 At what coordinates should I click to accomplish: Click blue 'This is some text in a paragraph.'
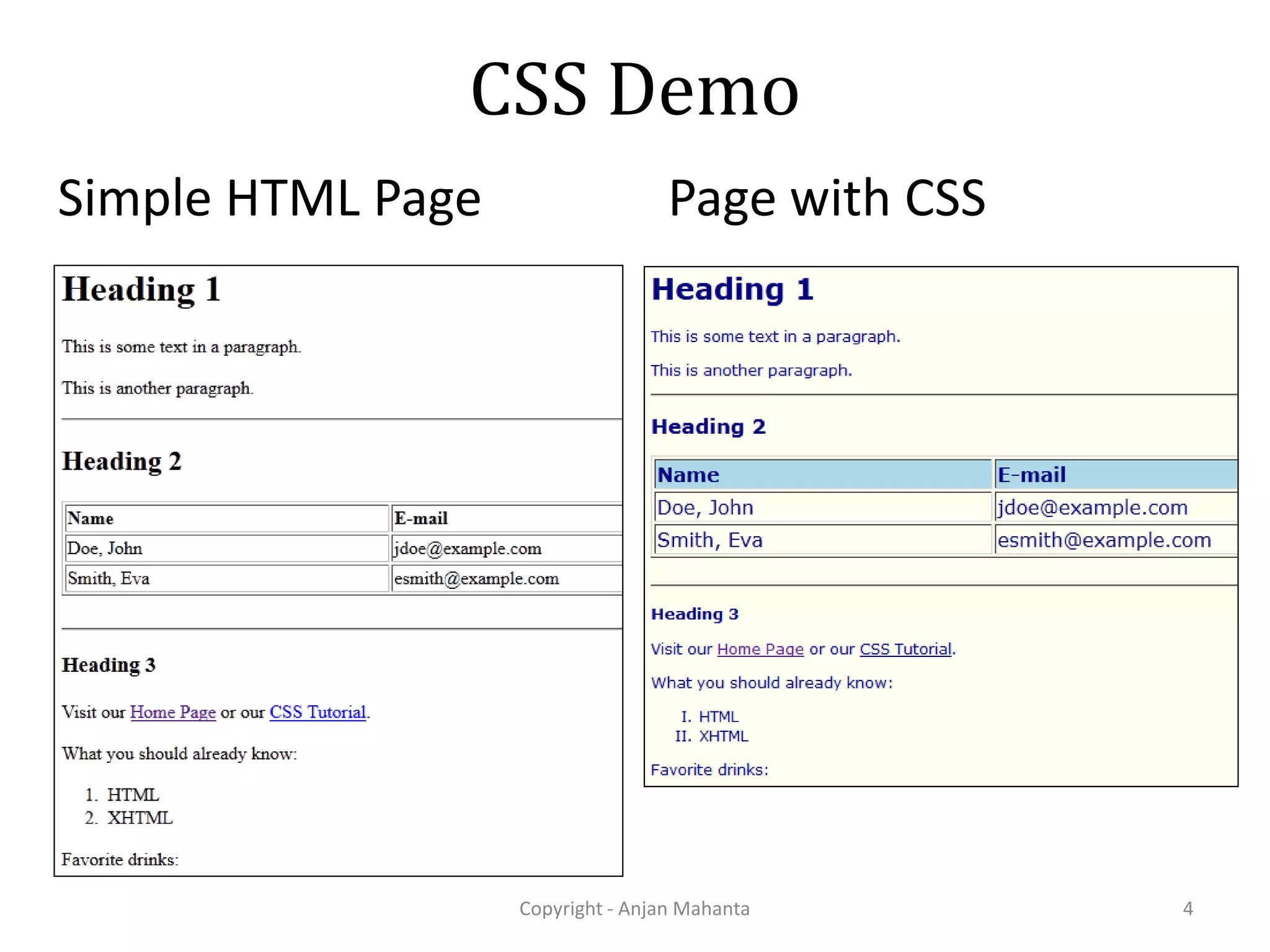[775, 337]
